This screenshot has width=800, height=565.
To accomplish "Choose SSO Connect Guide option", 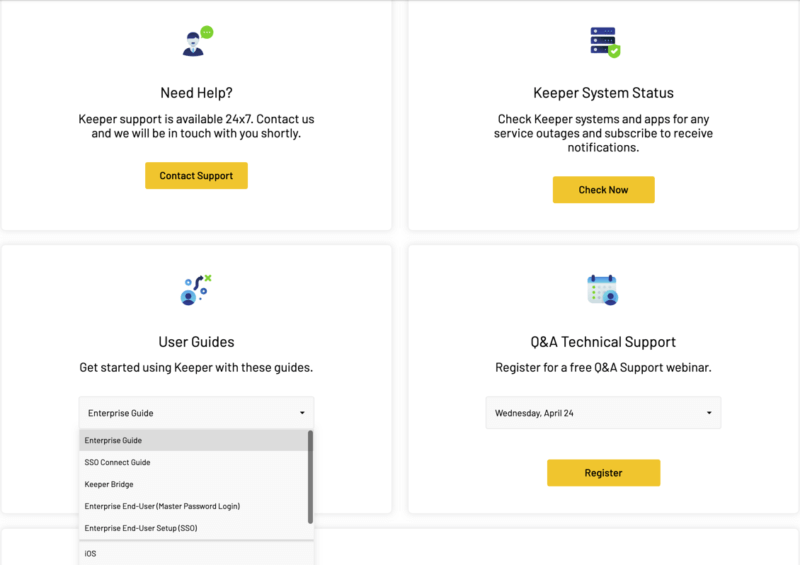I will coord(193,462).
